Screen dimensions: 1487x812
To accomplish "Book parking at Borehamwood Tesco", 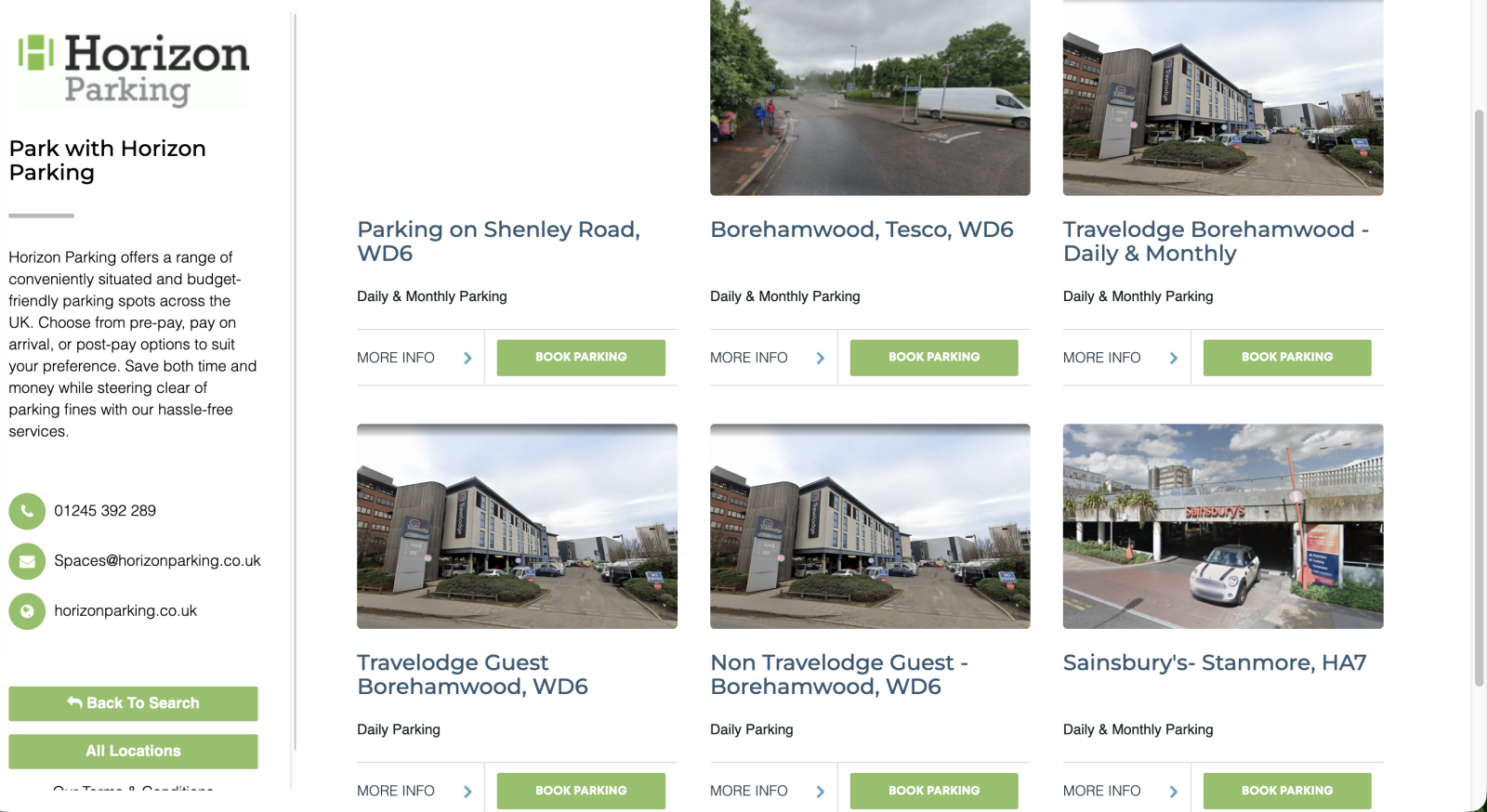I will coord(934,358).
